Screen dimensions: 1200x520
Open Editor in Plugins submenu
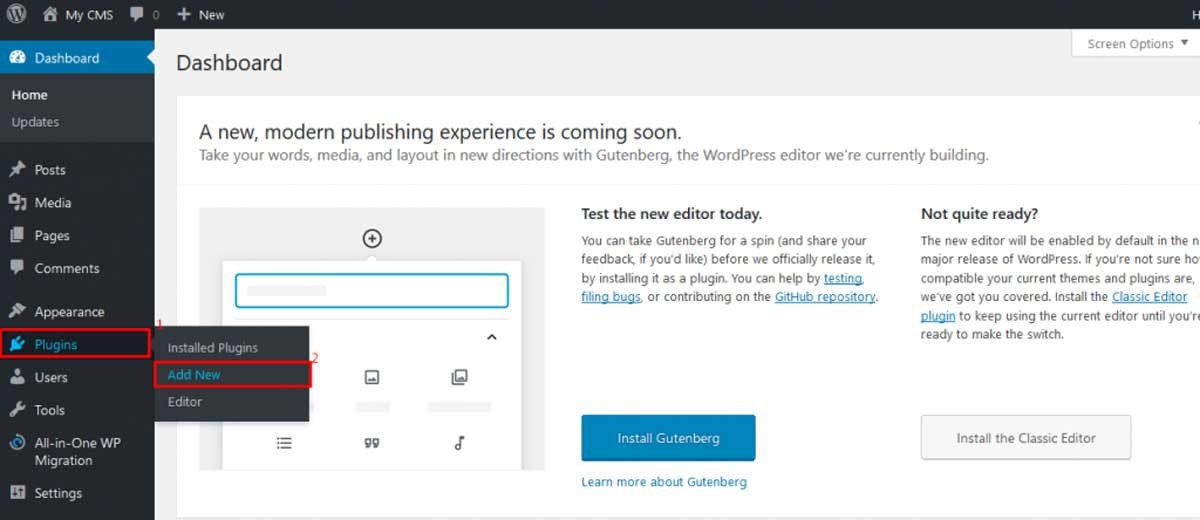185,401
